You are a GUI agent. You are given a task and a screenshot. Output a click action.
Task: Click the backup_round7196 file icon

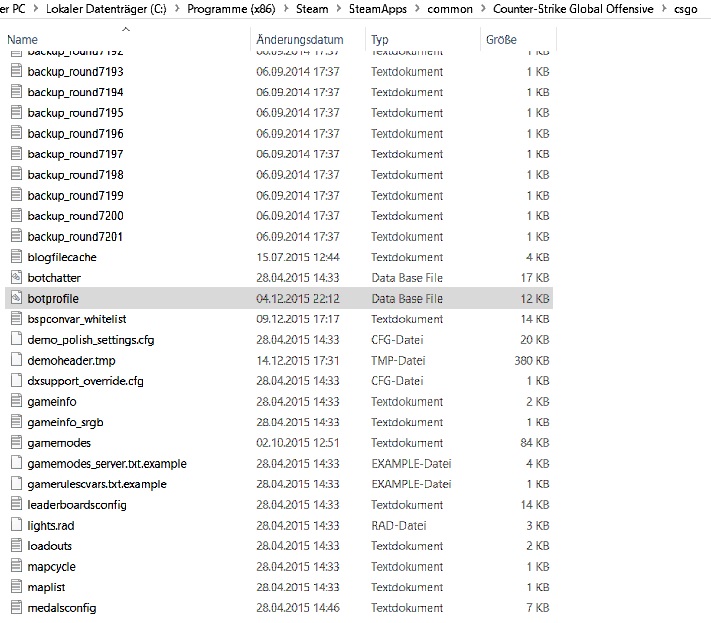[x=16, y=133]
